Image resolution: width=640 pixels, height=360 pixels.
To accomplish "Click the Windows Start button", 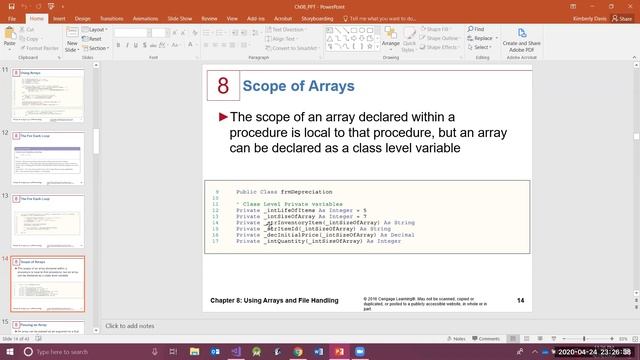I will coord(10,351).
